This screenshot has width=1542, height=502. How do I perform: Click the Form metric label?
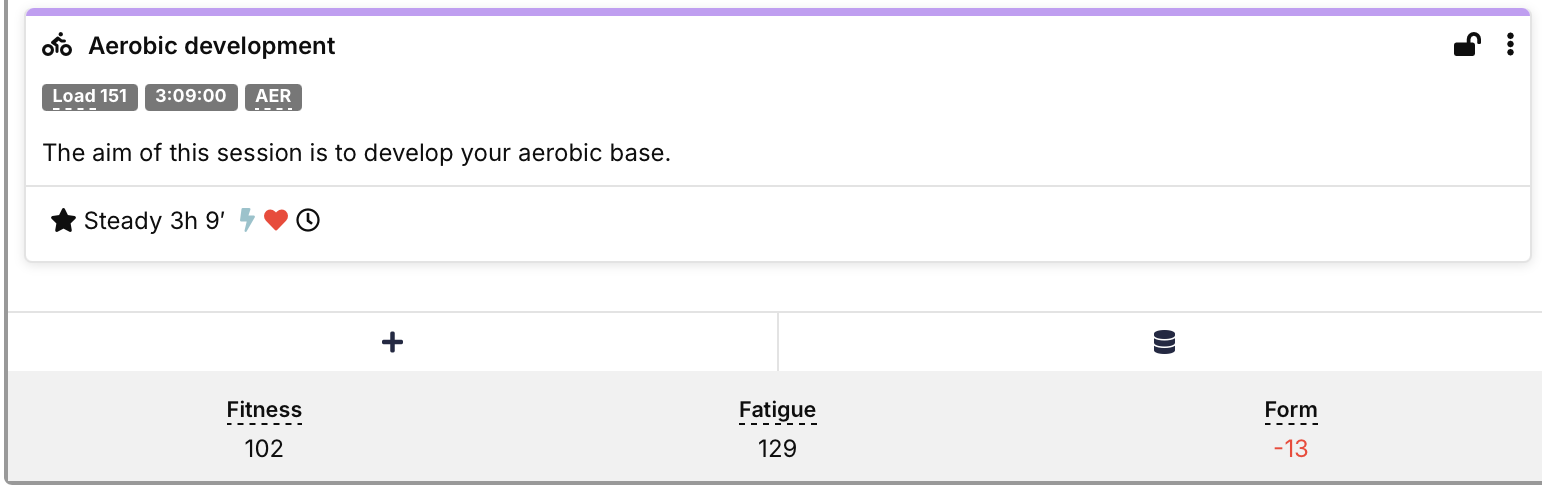pyautogui.click(x=1290, y=410)
